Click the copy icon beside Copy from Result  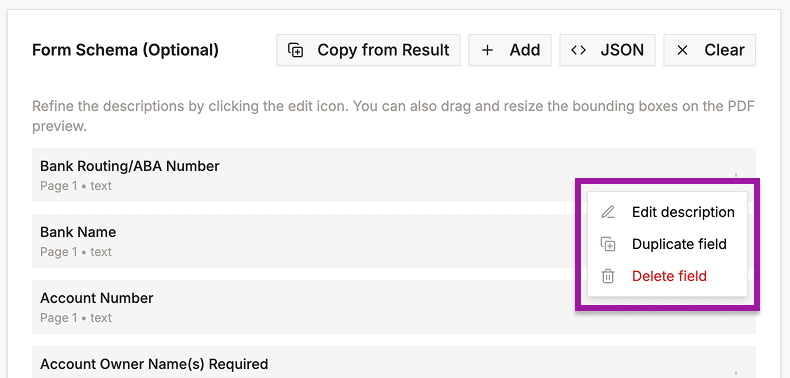295,50
